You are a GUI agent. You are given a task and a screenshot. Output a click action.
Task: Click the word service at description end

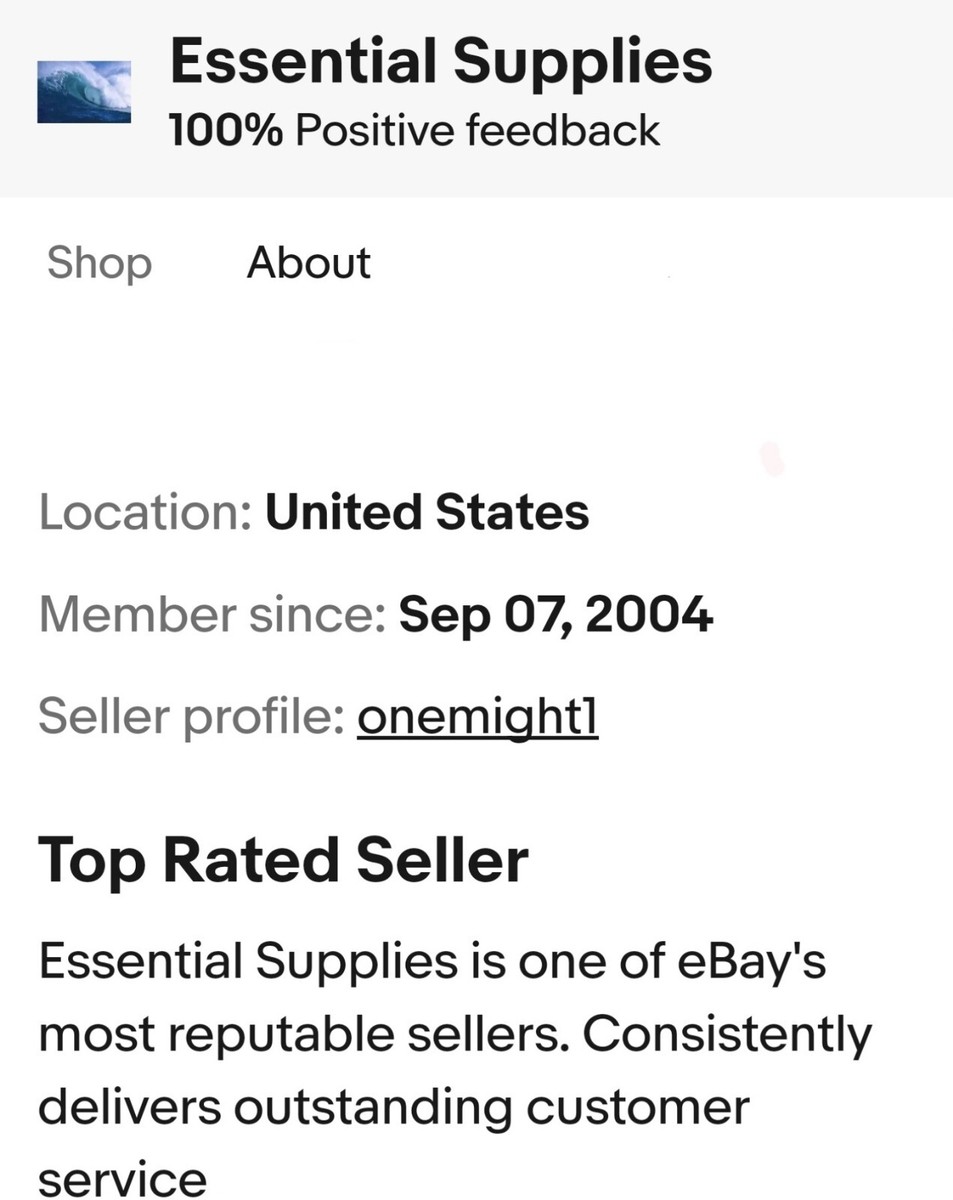[x=123, y=1180]
